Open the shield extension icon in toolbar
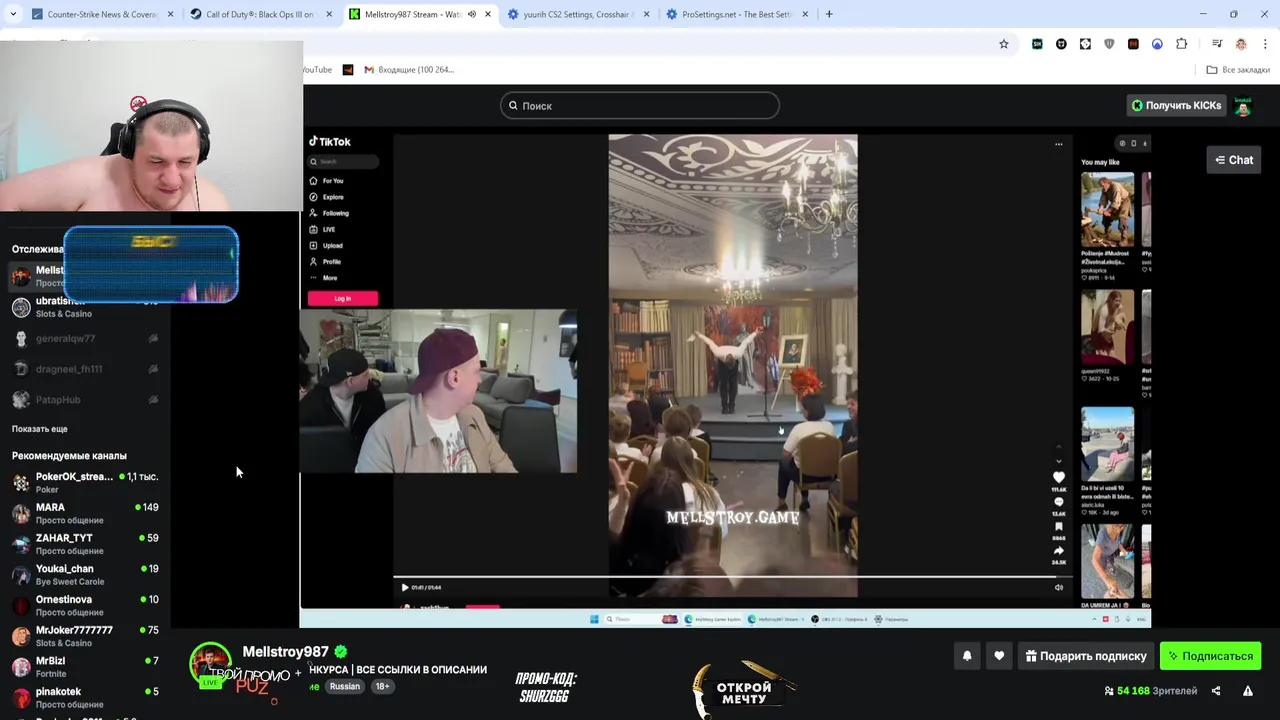 1109,44
